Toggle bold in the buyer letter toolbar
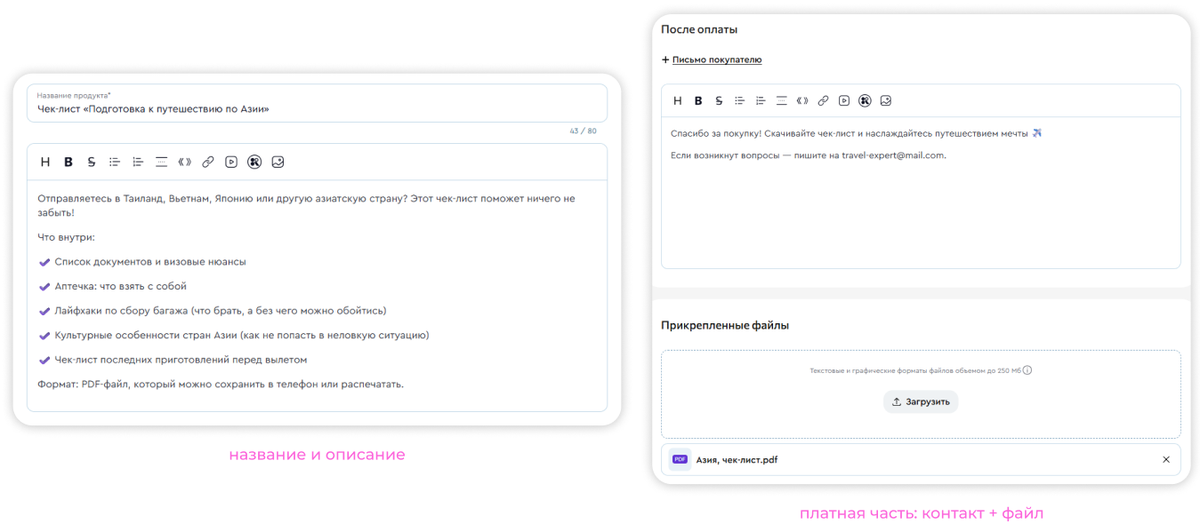Viewport: 1200px width, 532px height. [698, 101]
